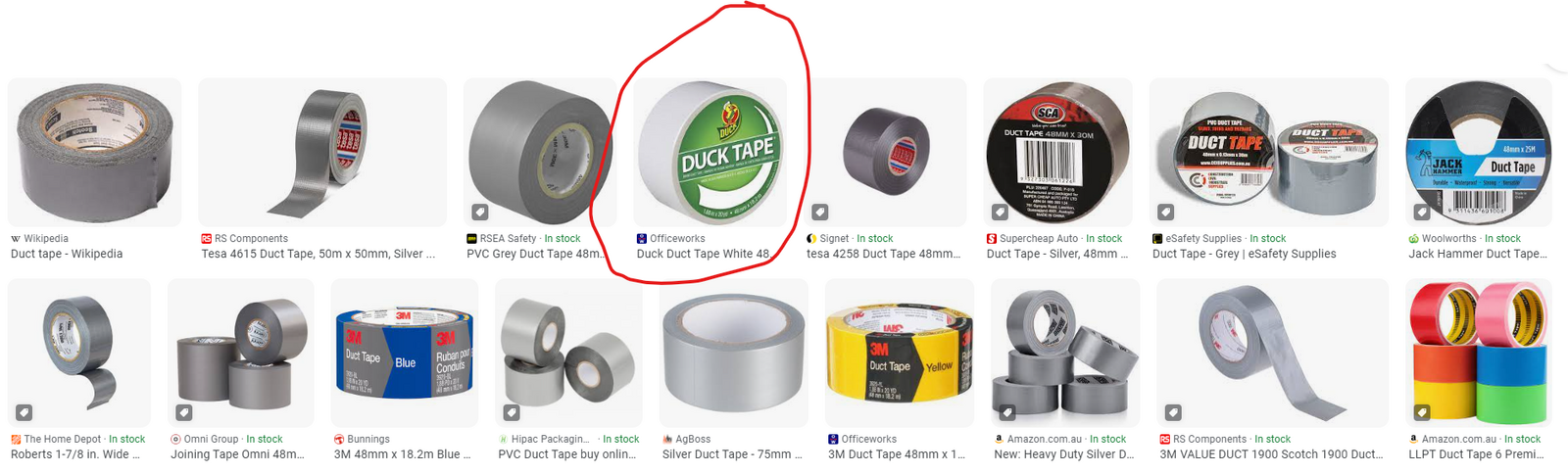1568x474 pixels.
Task: Open the LLPT colorful duct tape image
Action: coord(1479,354)
